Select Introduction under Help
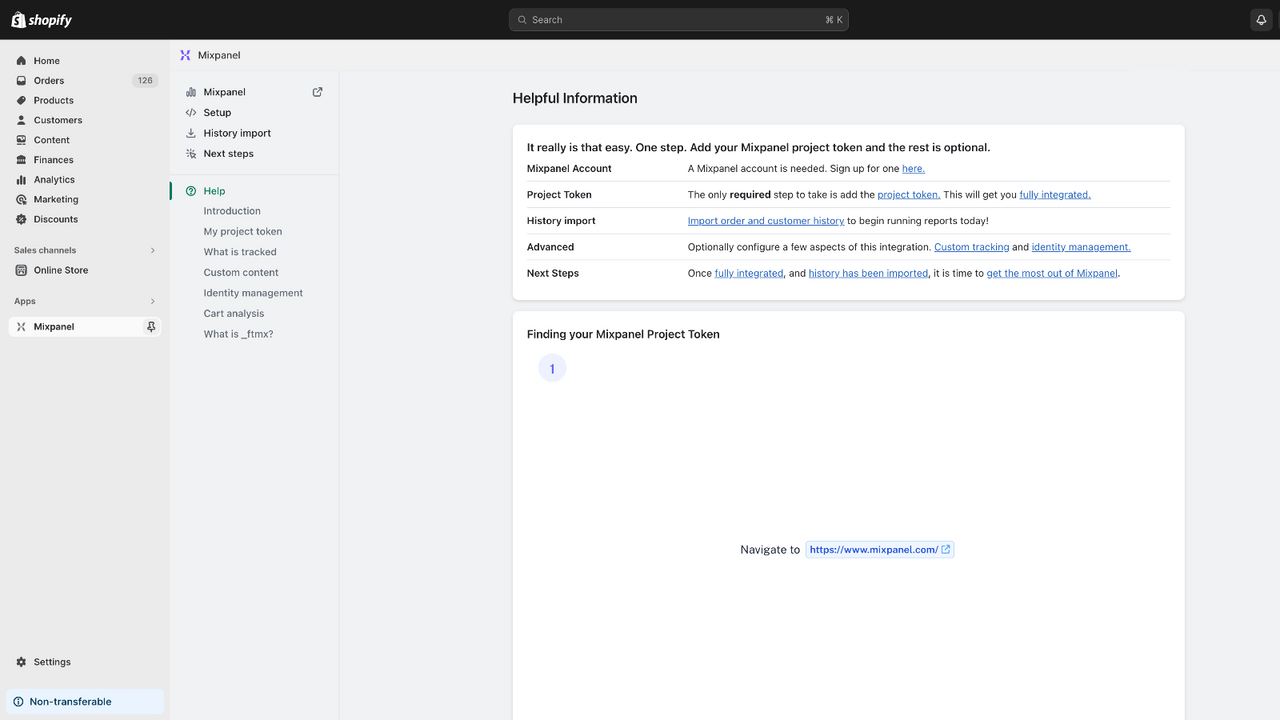1280x720 pixels. pyautogui.click(x=232, y=211)
